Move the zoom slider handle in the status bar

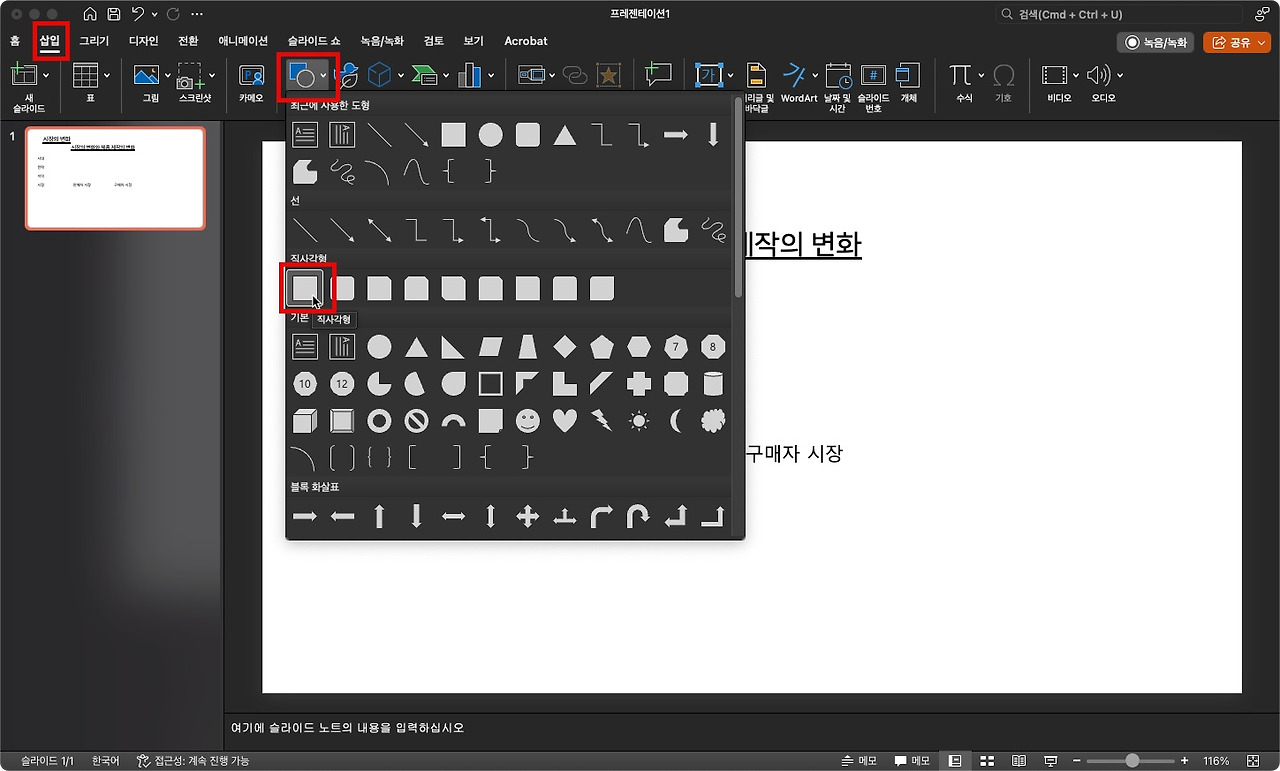[x=1132, y=761]
